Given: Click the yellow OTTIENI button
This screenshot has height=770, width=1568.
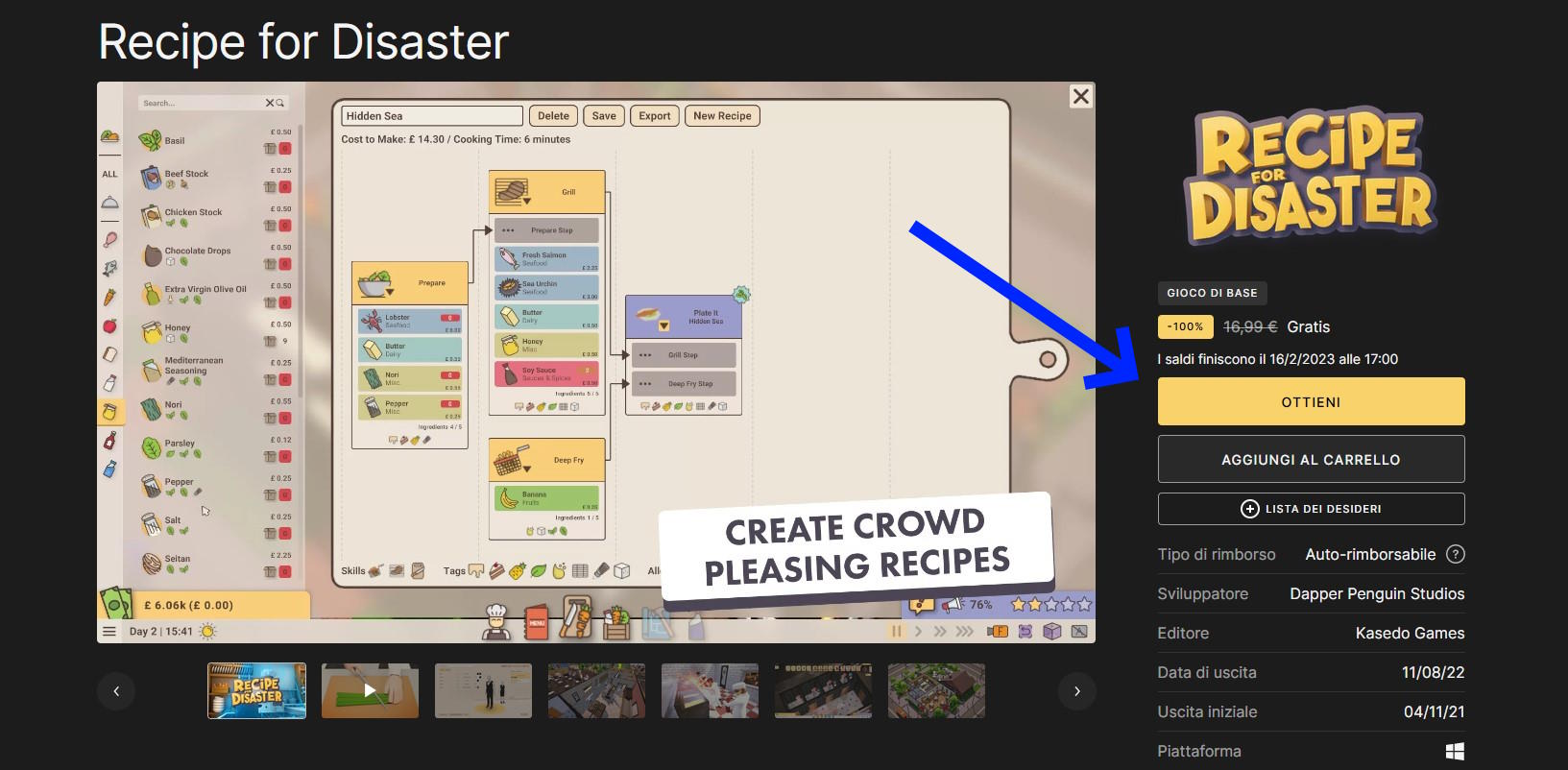Looking at the screenshot, I should click(x=1311, y=401).
